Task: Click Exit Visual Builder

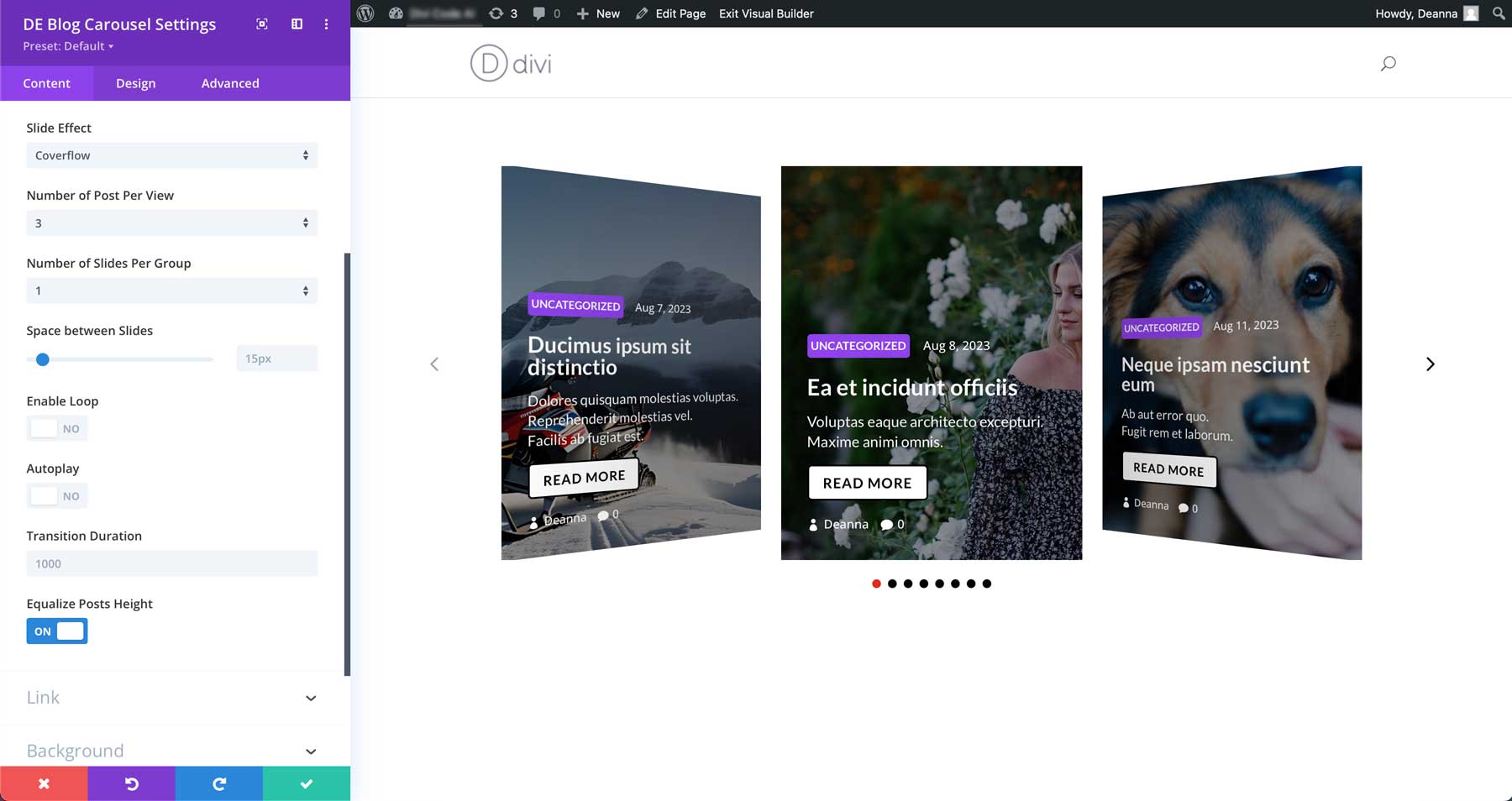Action: (x=766, y=13)
